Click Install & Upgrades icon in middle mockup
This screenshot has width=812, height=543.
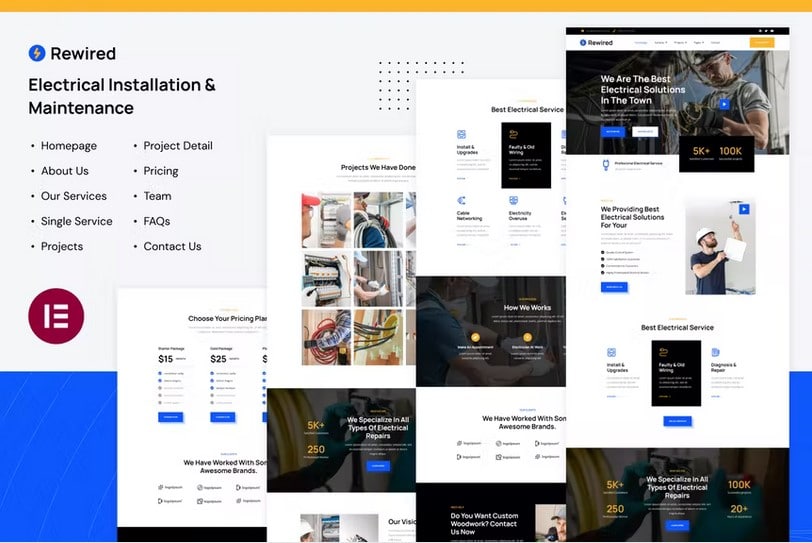coord(461,135)
